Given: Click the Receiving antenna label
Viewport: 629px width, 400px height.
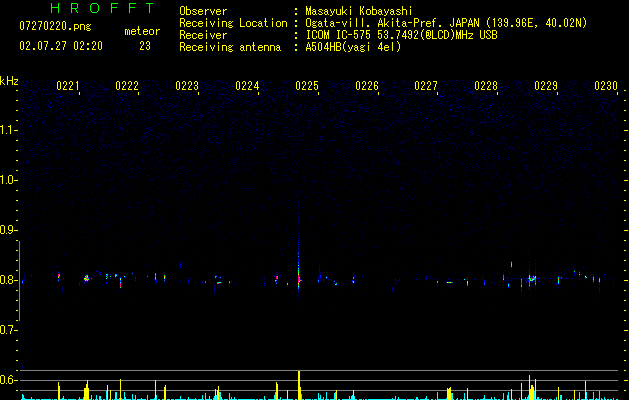Looking at the screenshot, I should [230, 47].
